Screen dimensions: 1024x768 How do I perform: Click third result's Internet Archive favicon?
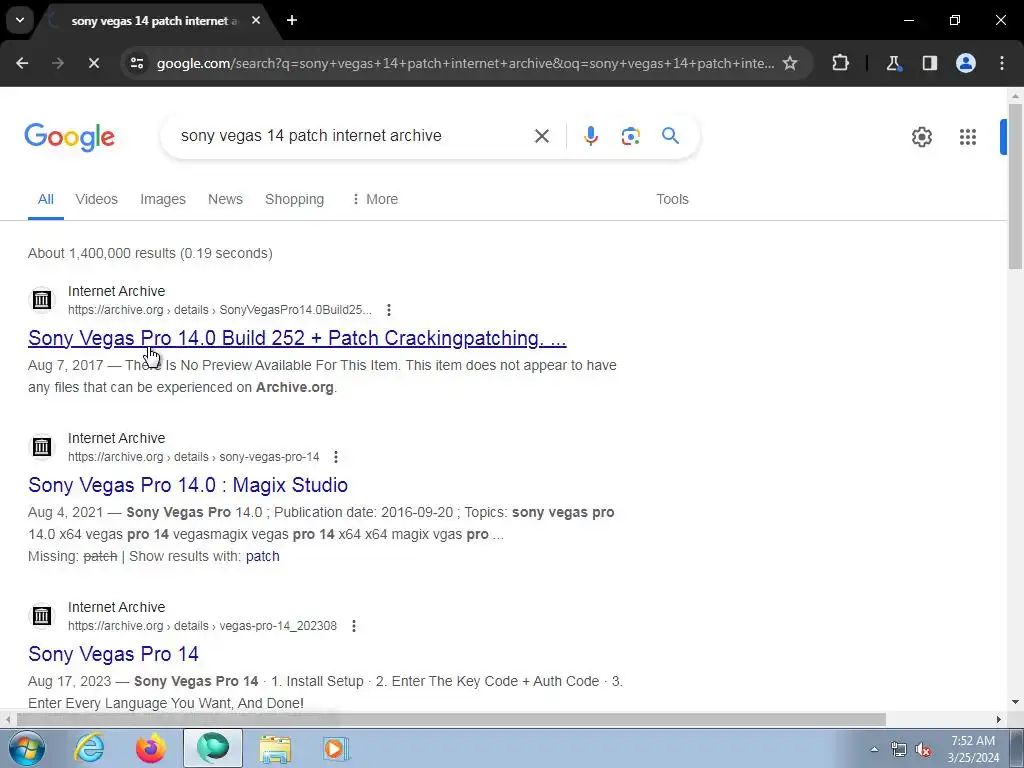(x=42, y=616)
